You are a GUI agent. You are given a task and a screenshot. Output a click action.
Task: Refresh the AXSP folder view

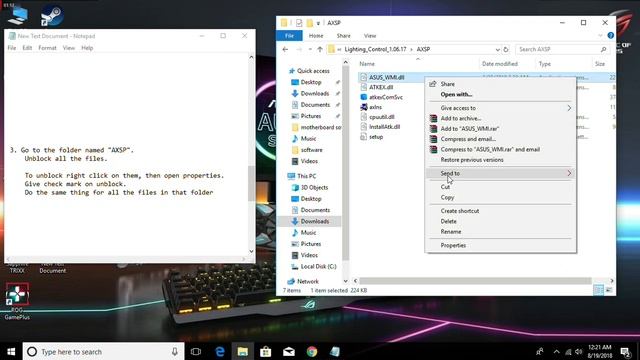tap(506, 49)
